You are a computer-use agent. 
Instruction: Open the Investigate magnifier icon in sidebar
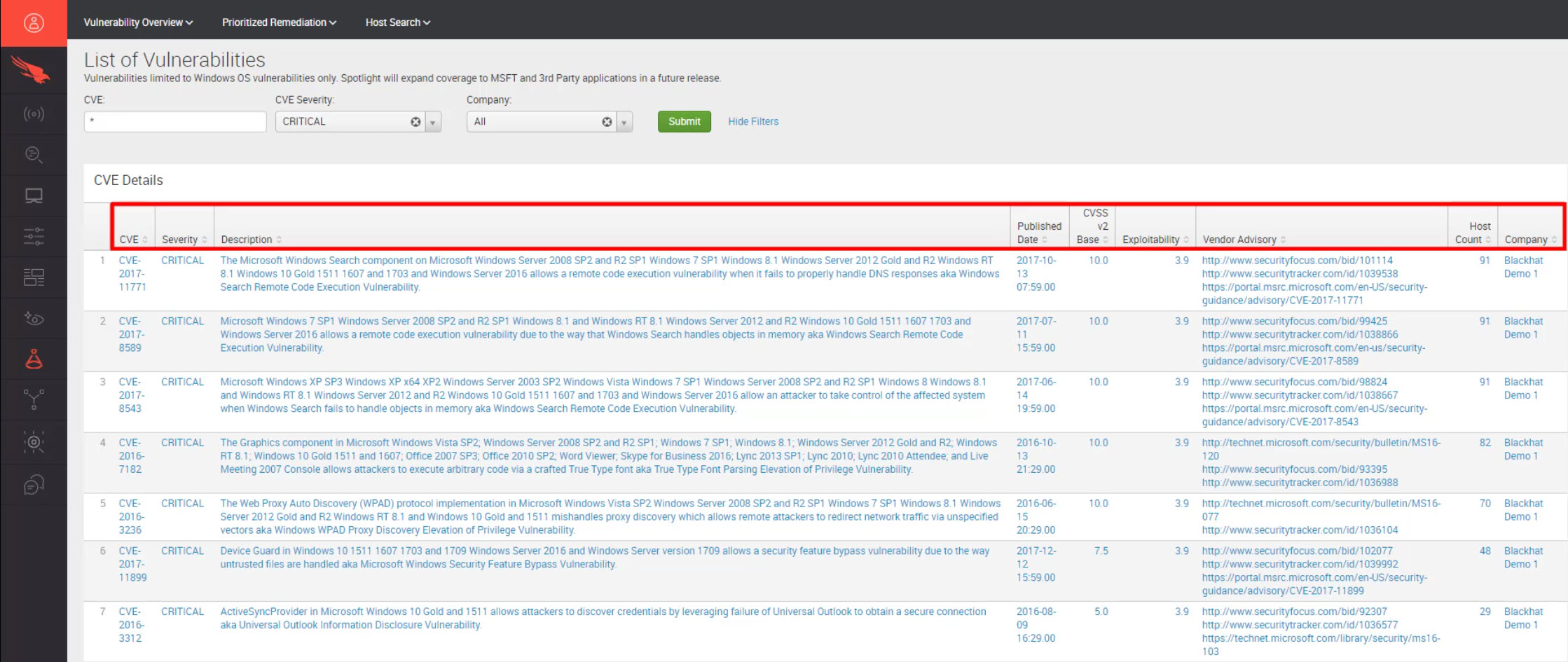point(34,154)
